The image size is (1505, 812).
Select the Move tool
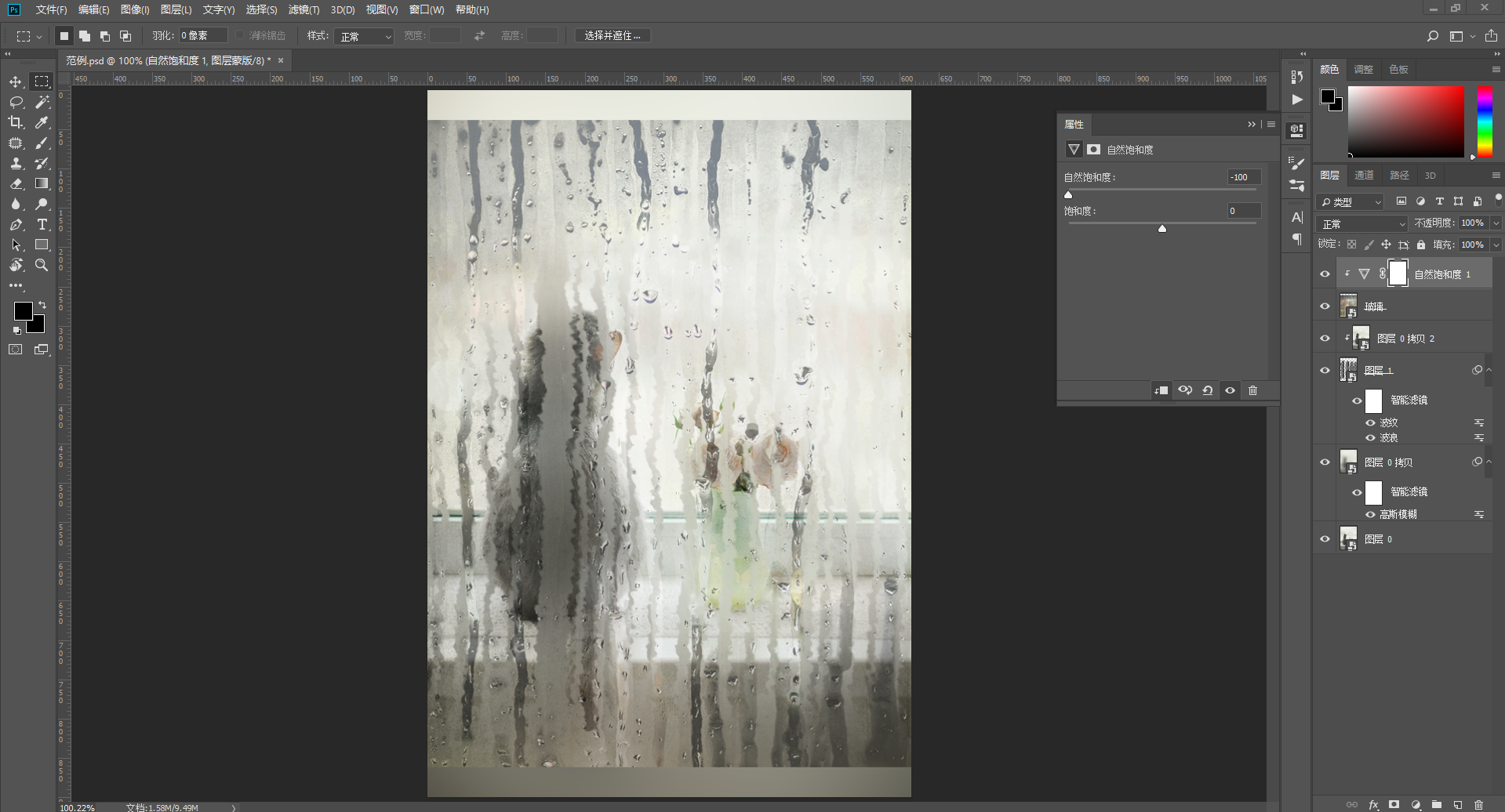(x=16, y=82)
